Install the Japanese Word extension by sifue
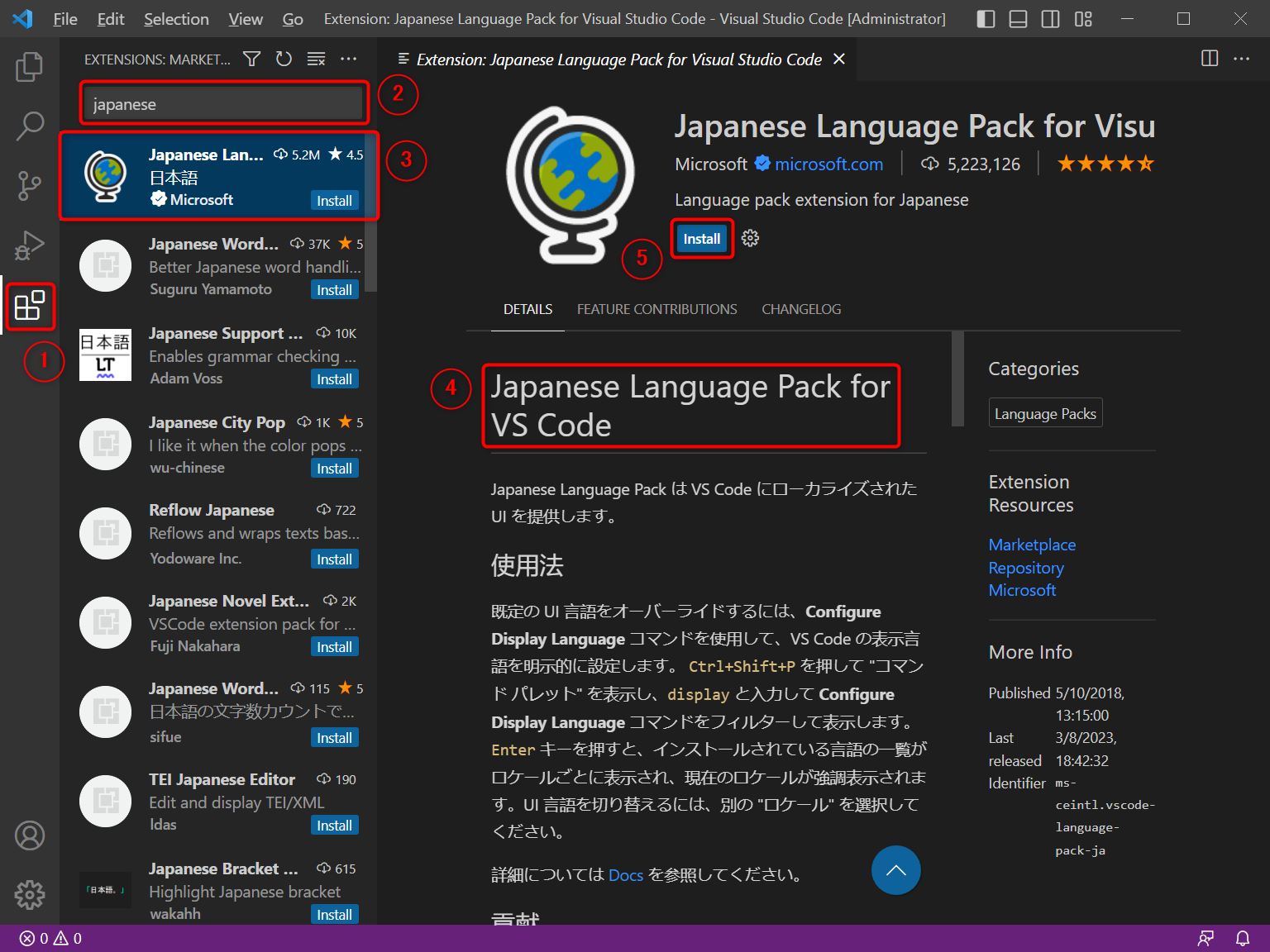Screen dimensions: 1270x952 334,738
